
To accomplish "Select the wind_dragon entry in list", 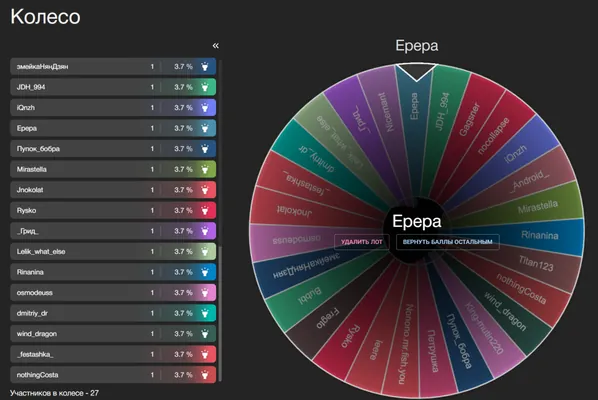I will 113,334.
